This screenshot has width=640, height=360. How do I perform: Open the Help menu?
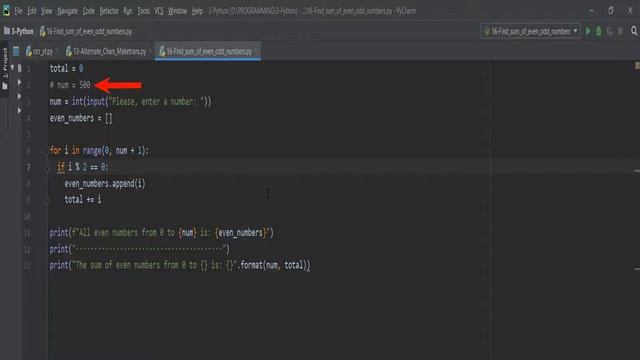click(197, 11)
